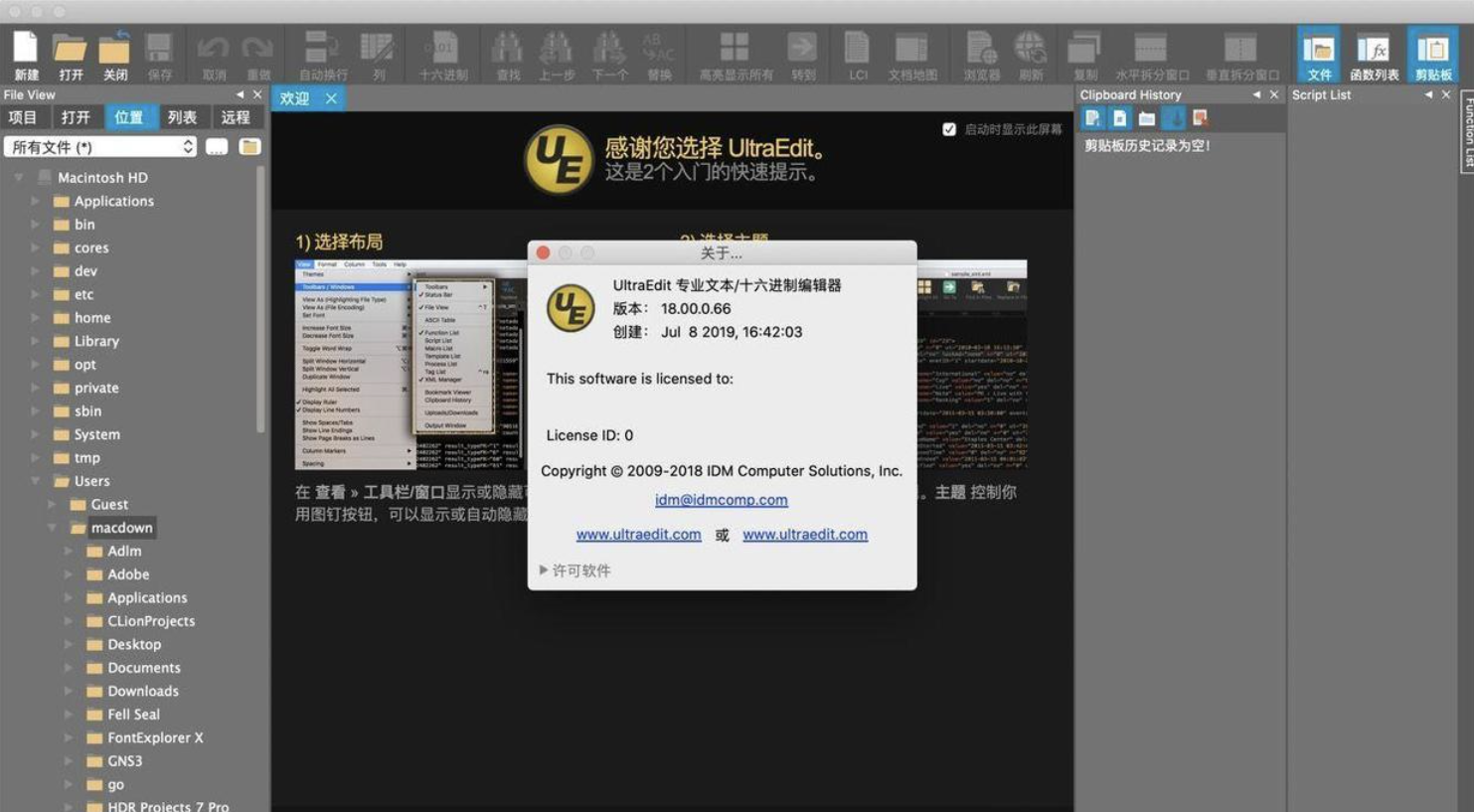This screenshot has height=812, width=1474.
Task: Enable hex mode via the 十六进制 icon
Action: point(441,48)
